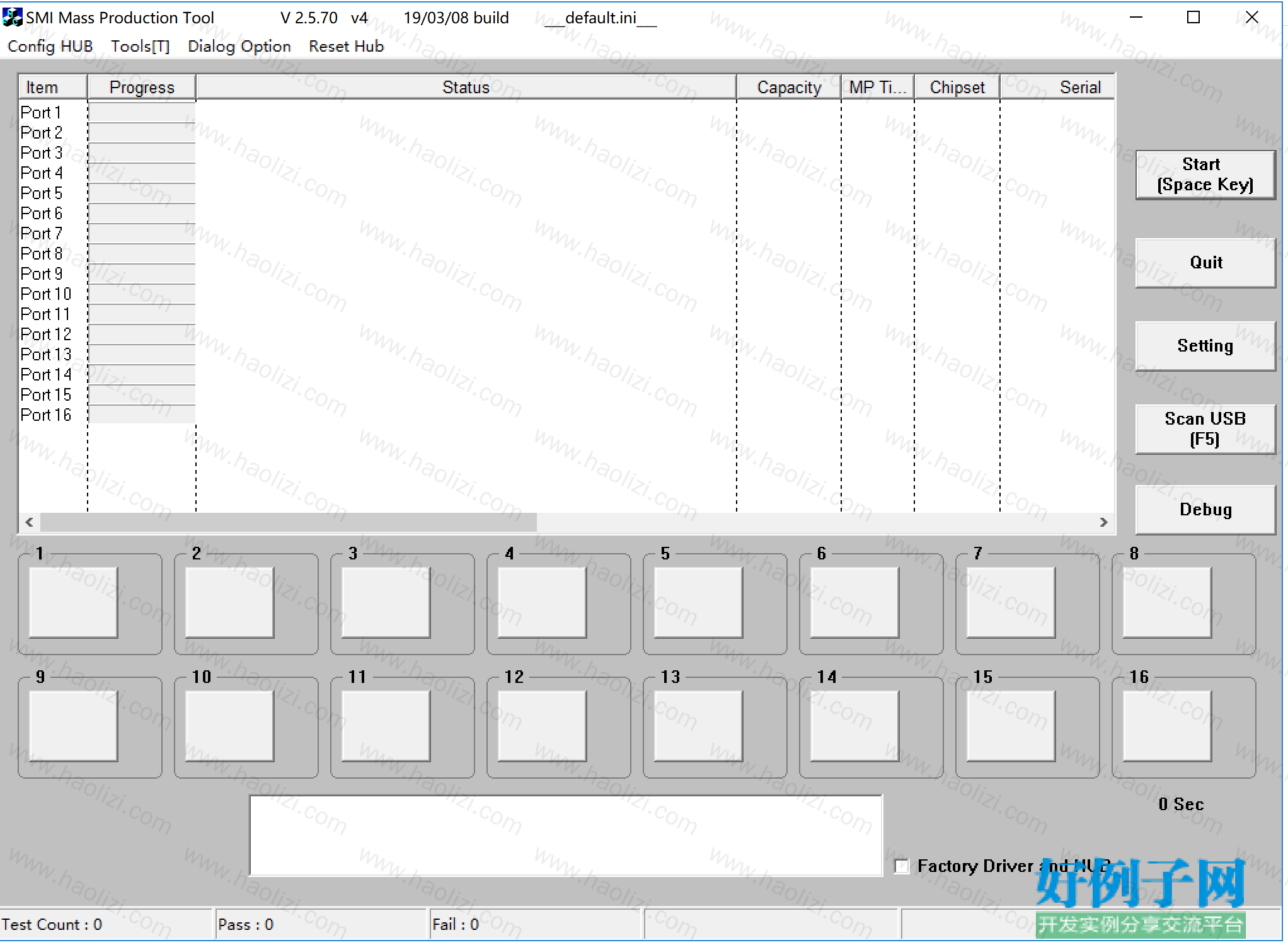
Task: Click the MP Ti... column header
Action: point(878,87)
